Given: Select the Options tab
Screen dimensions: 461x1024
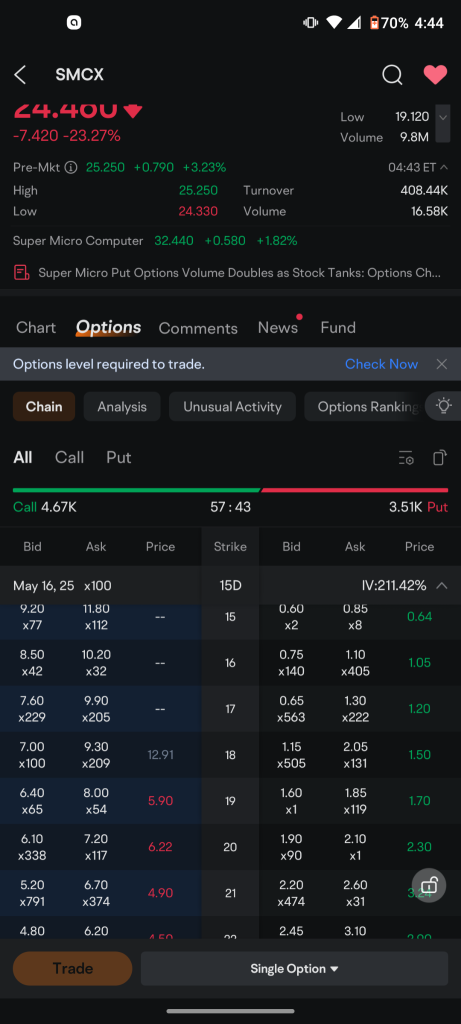Looking at the screenshot, I should [x=108, y=327].
